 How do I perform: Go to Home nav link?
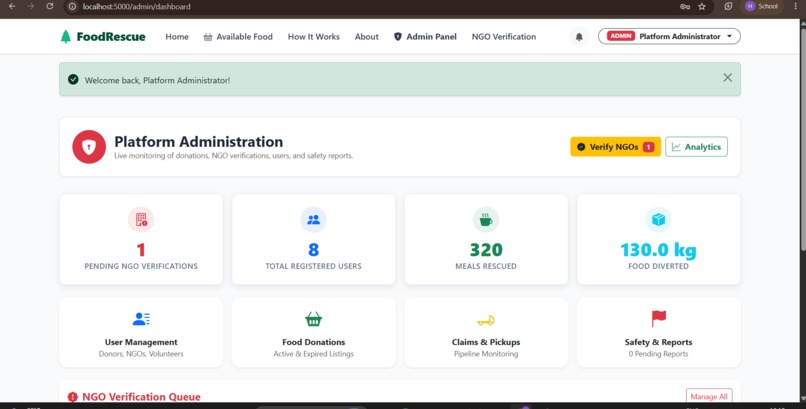[177, 36]
